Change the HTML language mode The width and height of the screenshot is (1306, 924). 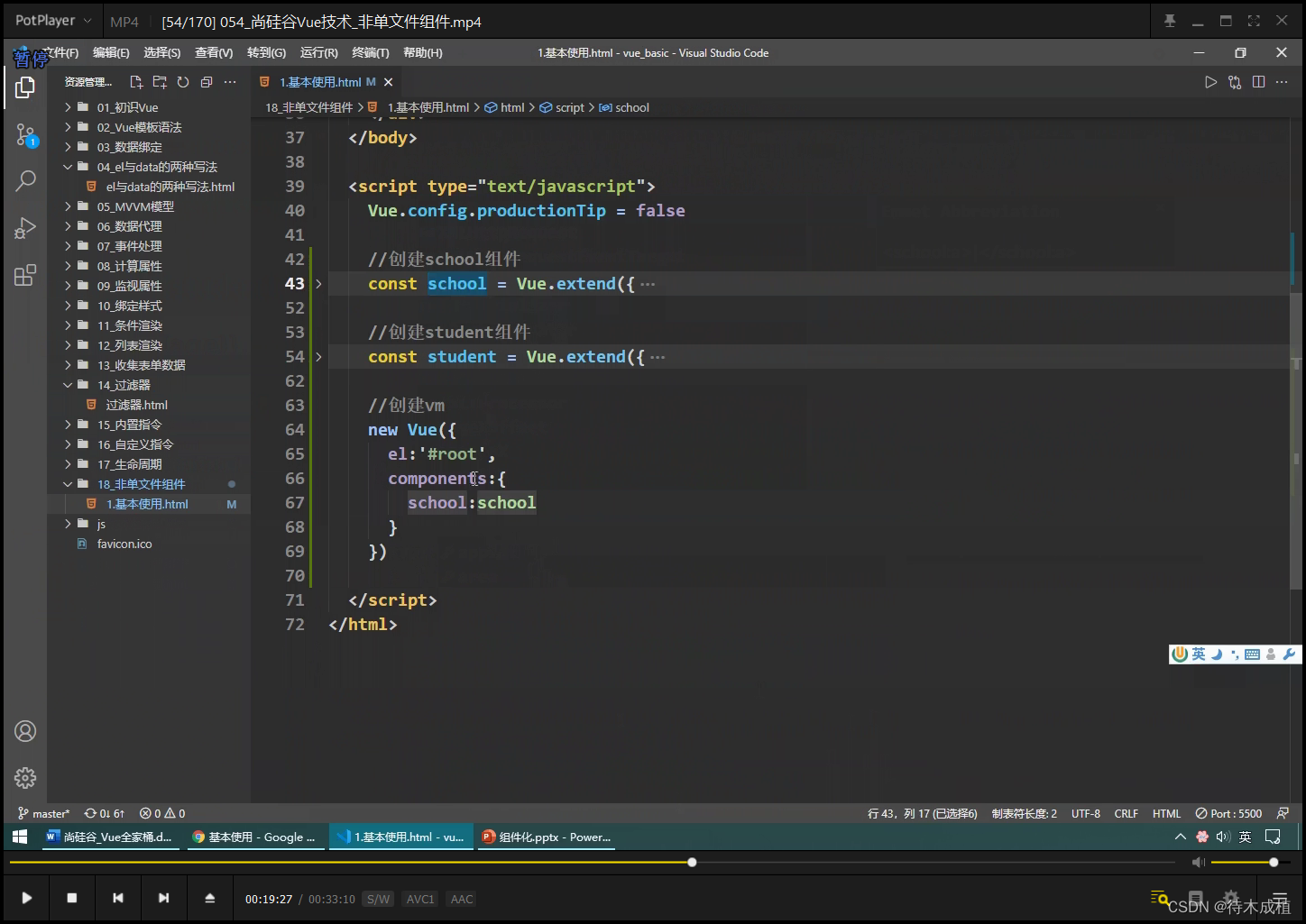[1166, 813]
